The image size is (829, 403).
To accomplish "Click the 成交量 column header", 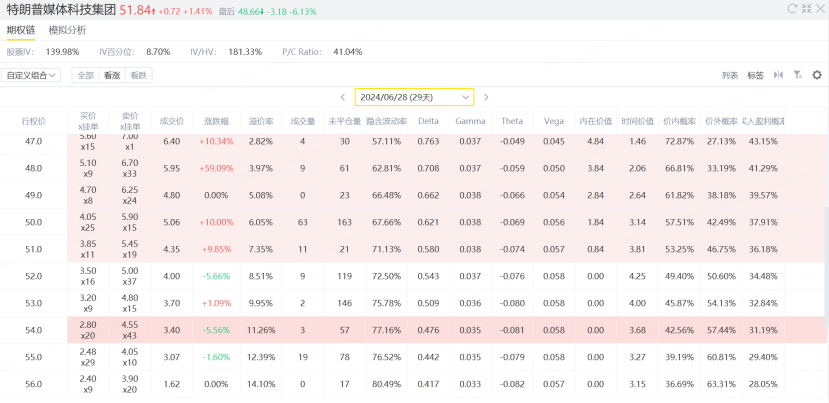I will tap(302, 121).
